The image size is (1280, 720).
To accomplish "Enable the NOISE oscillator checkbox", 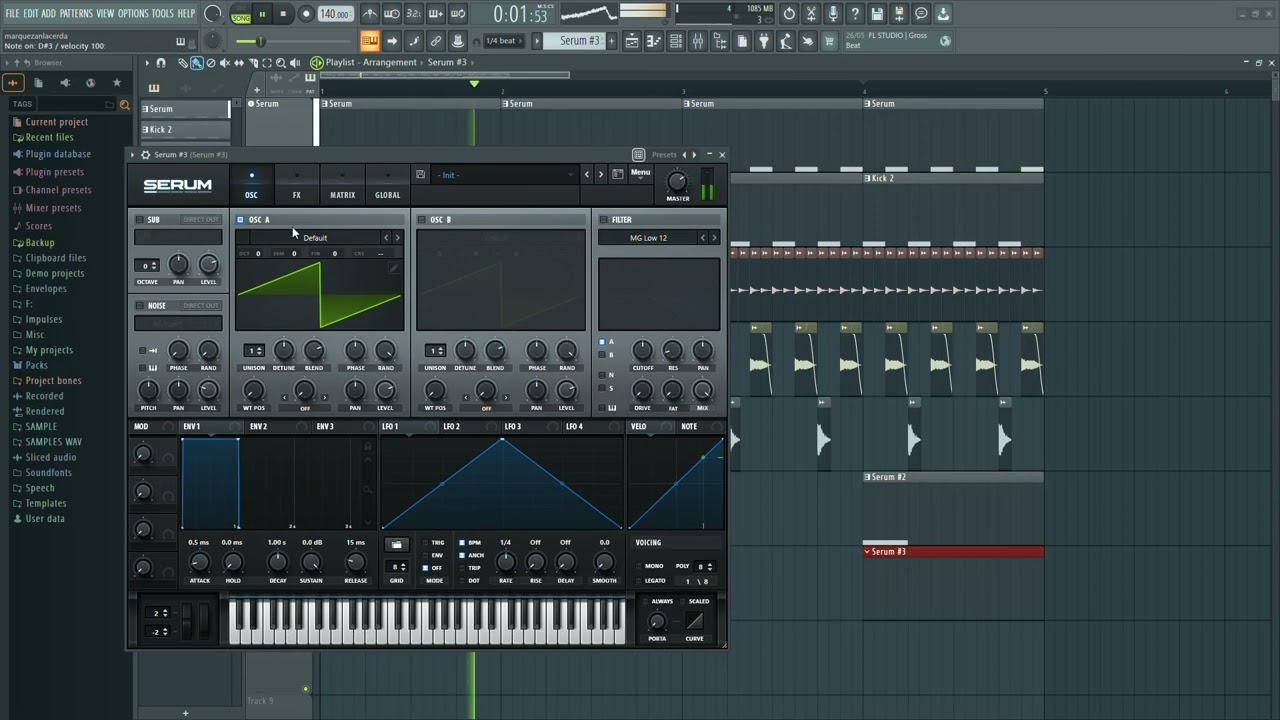I will click(x=140, y=305).
